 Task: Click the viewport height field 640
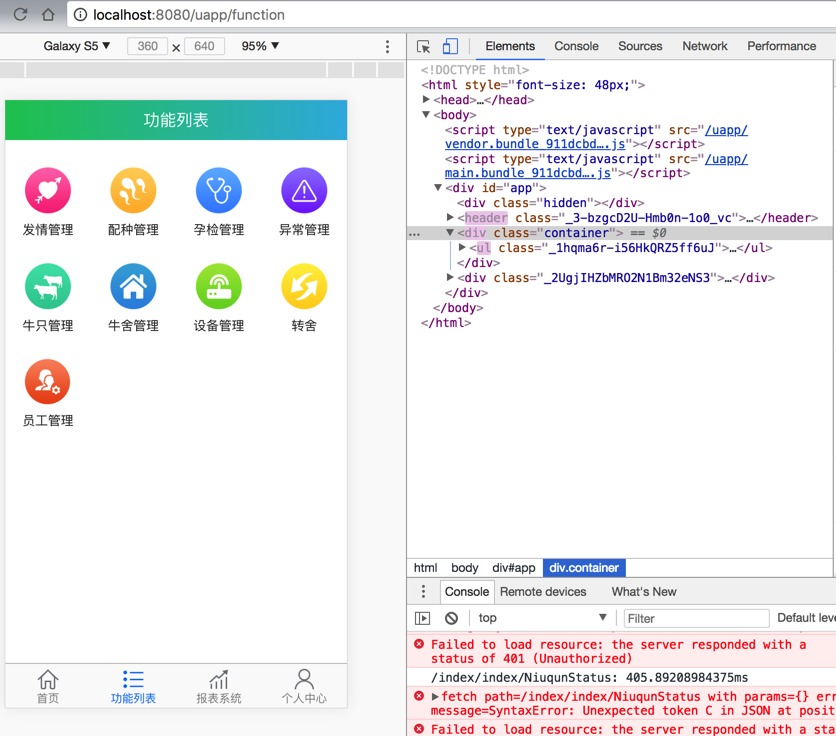pyautogui.click(x=204, y=46)
